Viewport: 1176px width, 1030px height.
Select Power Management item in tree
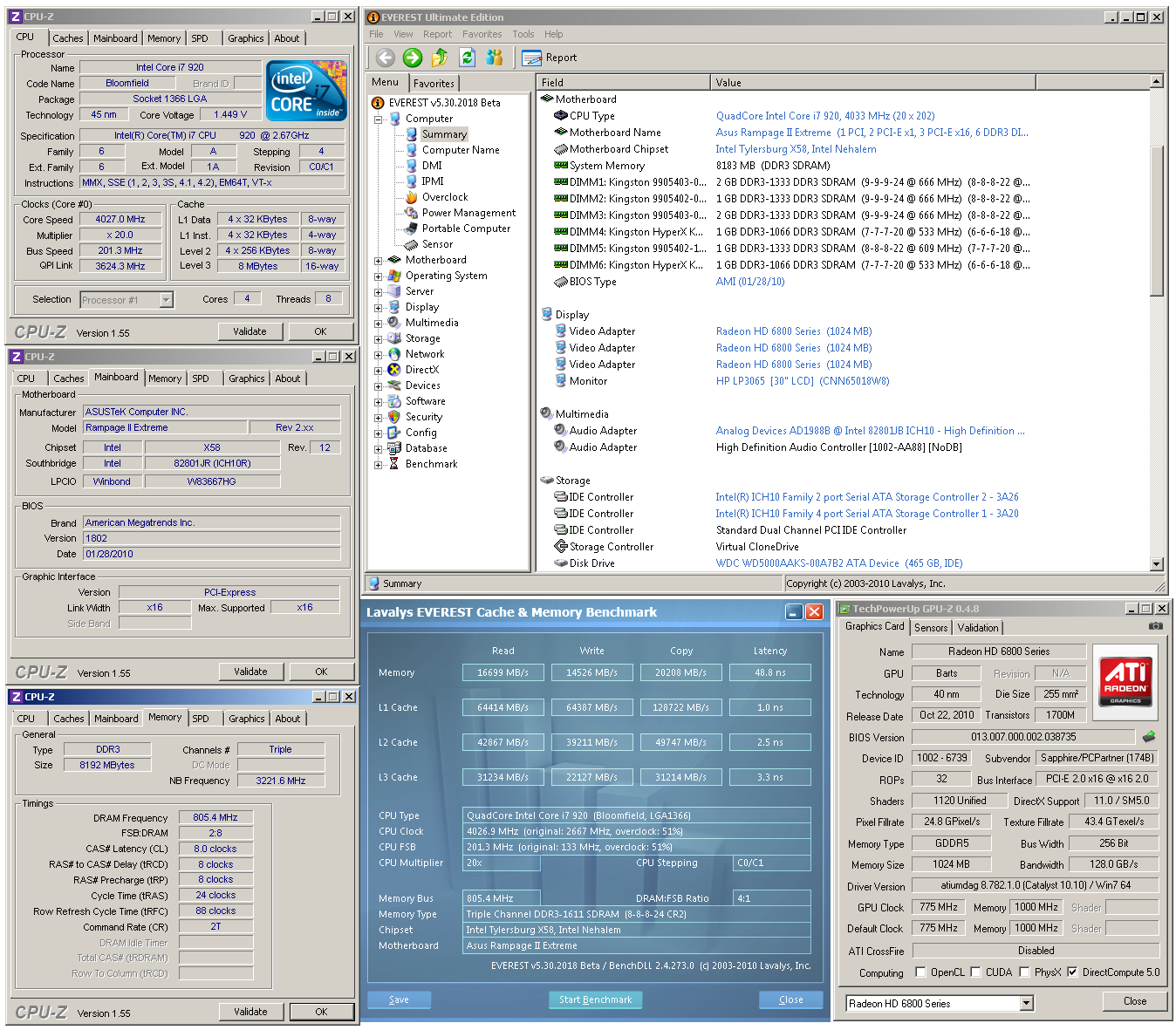[x=468, y=213]
